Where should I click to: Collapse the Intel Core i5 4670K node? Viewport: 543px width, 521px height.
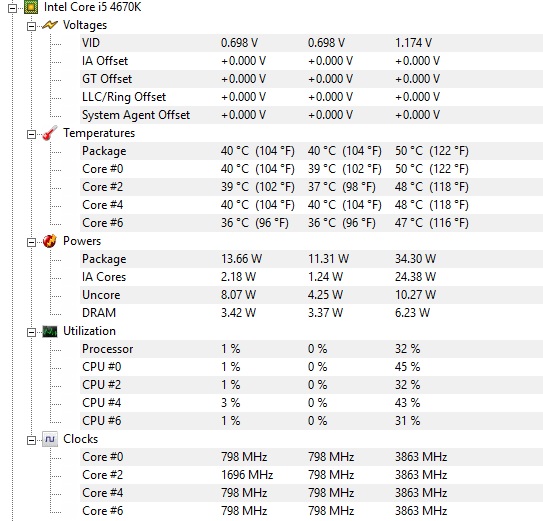point(12,8)
